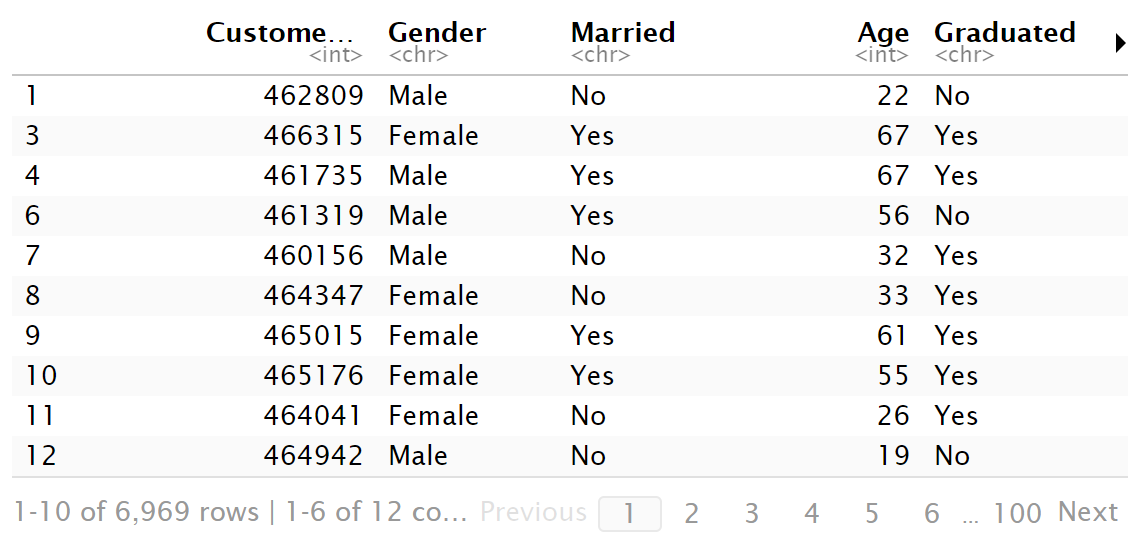Go to page 3 of the table
This screenshot has height=557, width=1131.
click(x=752, y=514)
